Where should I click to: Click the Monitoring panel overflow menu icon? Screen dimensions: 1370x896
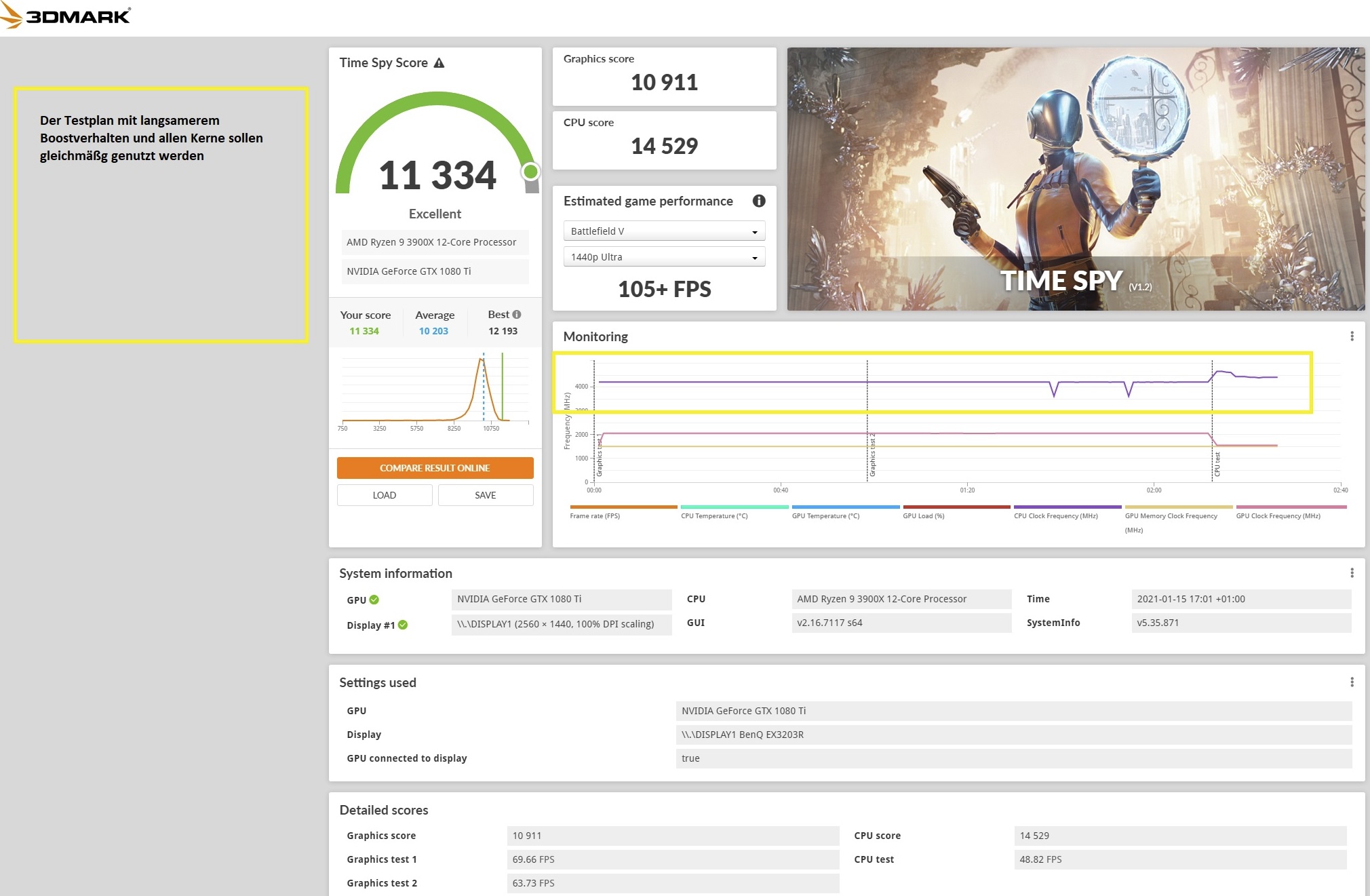1352,336
